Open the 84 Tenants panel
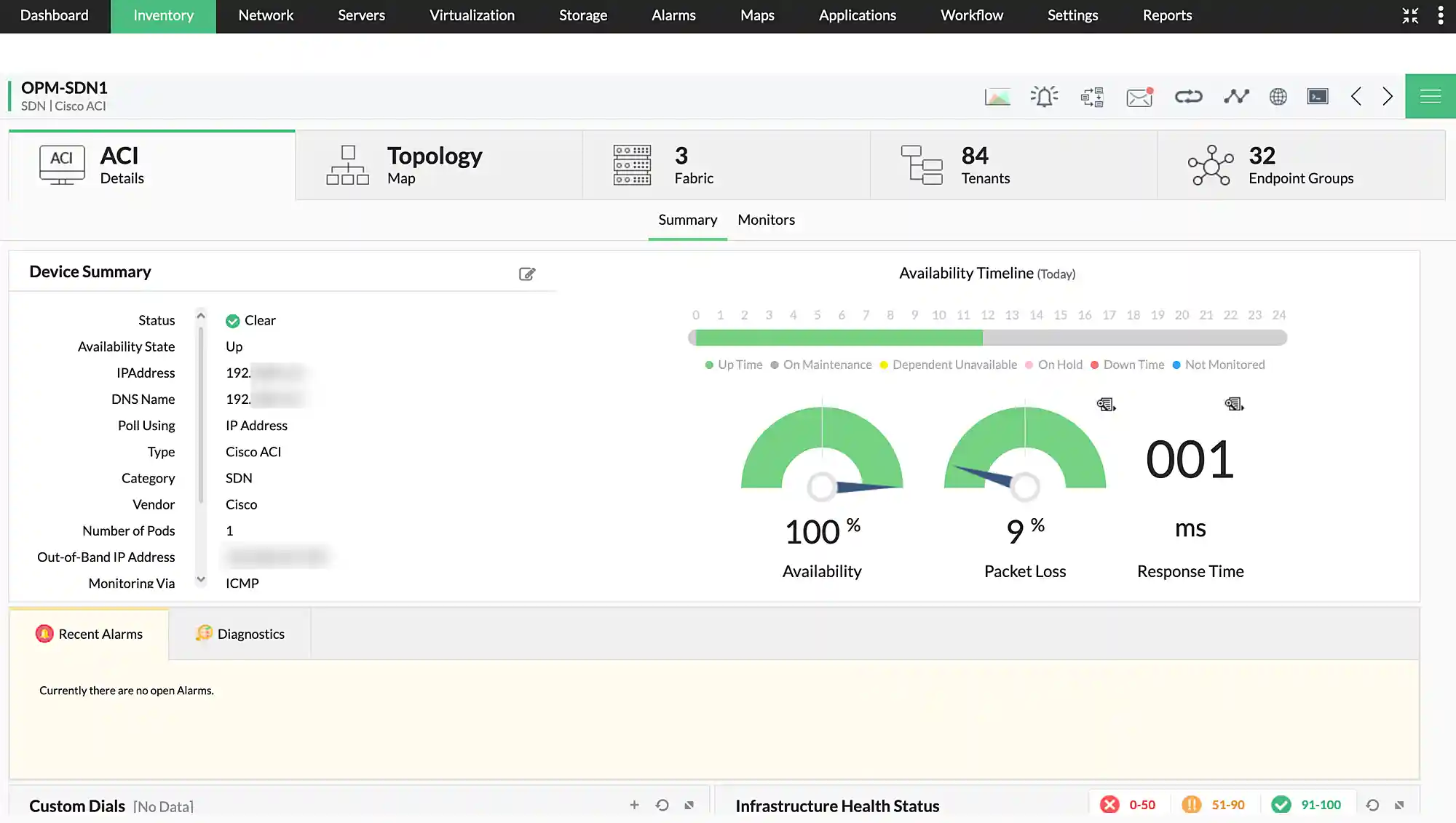The width and height of the screenshot is (1456, 823). (1013, 165)
